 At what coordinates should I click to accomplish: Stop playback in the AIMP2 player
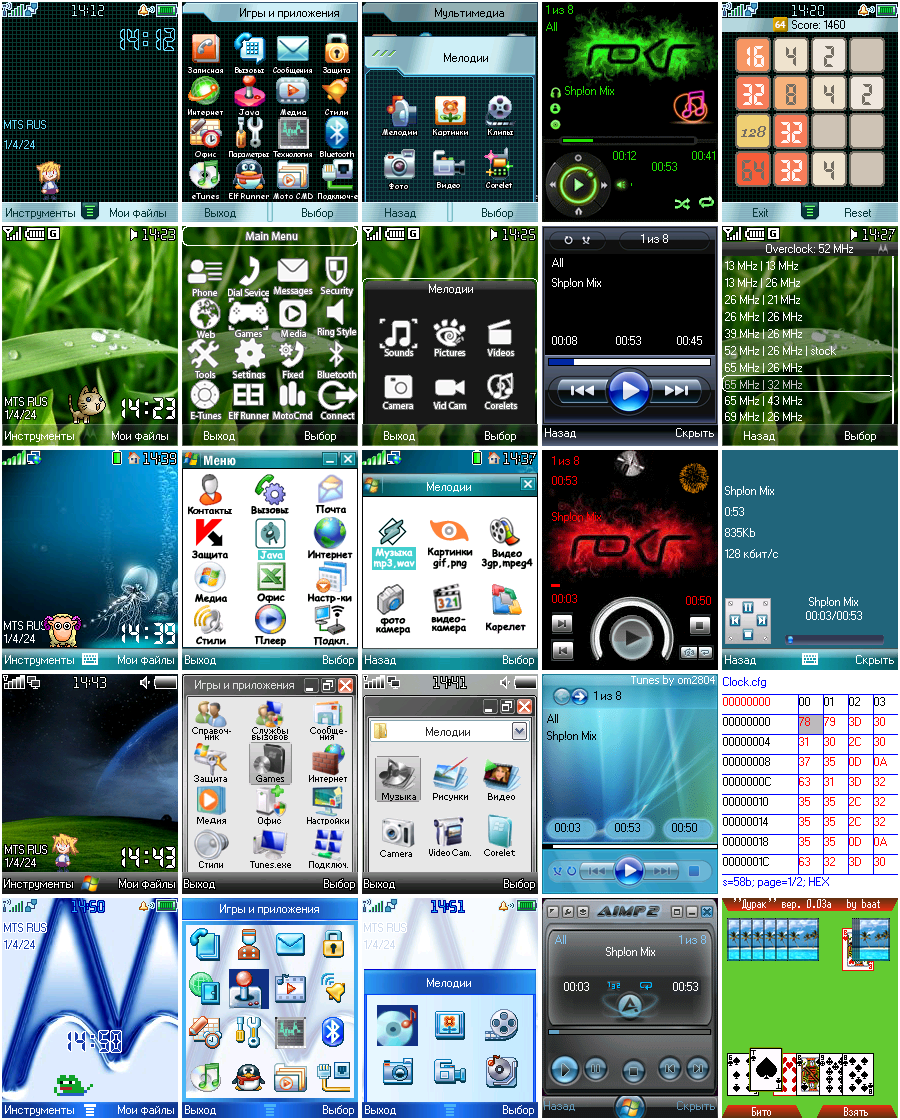633,1070
